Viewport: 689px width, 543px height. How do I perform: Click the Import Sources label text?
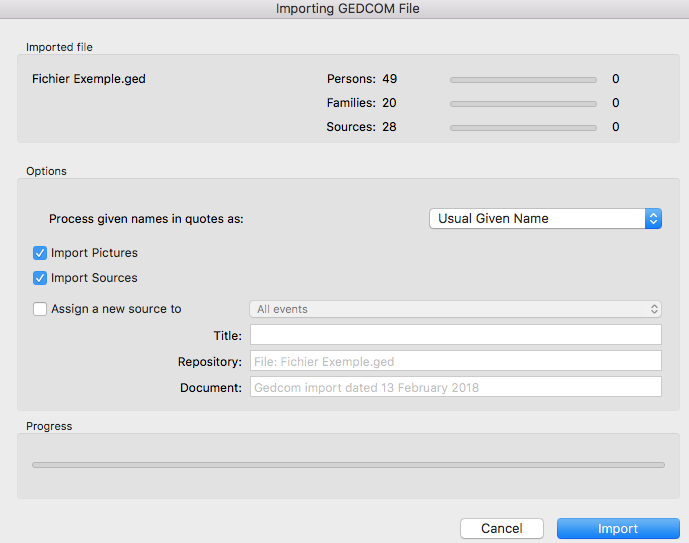tap(94, 278)
